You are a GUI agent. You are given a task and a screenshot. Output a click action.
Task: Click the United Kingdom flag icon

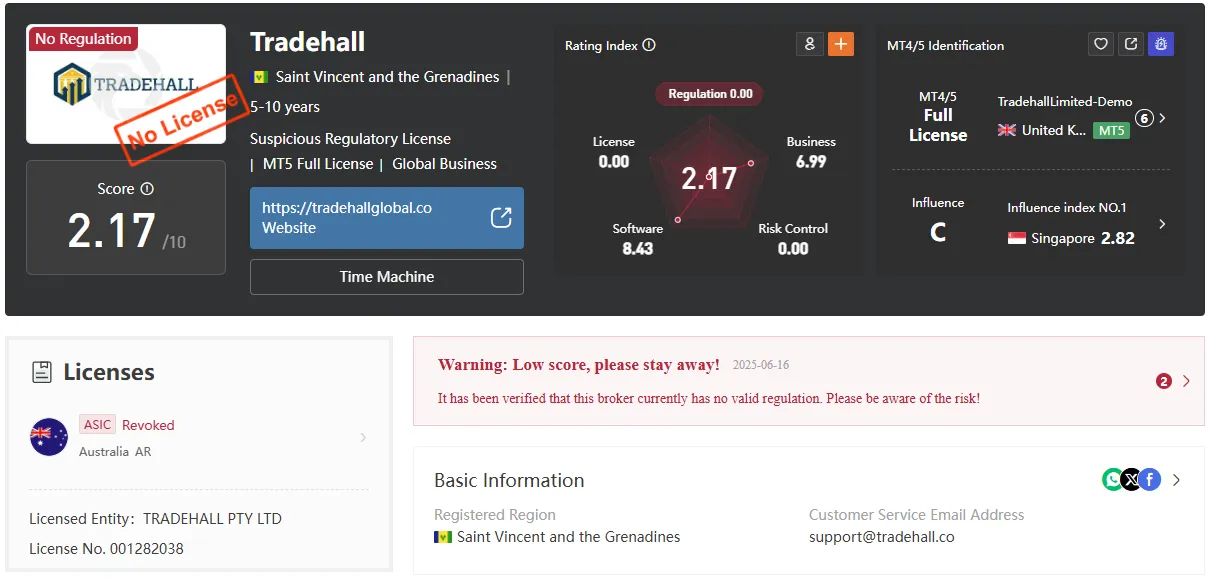1007,130
